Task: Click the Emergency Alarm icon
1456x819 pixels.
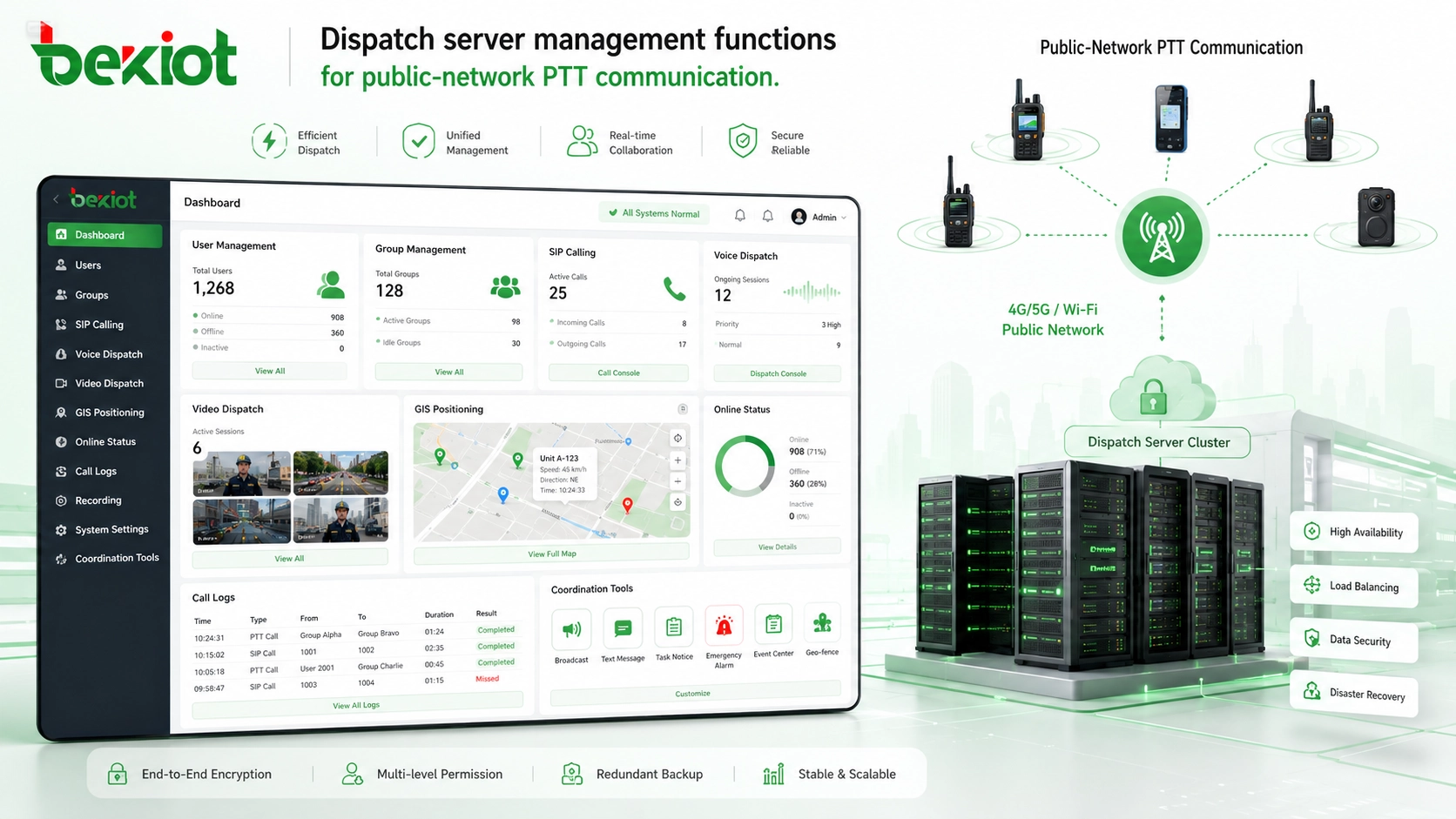Action: pos(724,626)
